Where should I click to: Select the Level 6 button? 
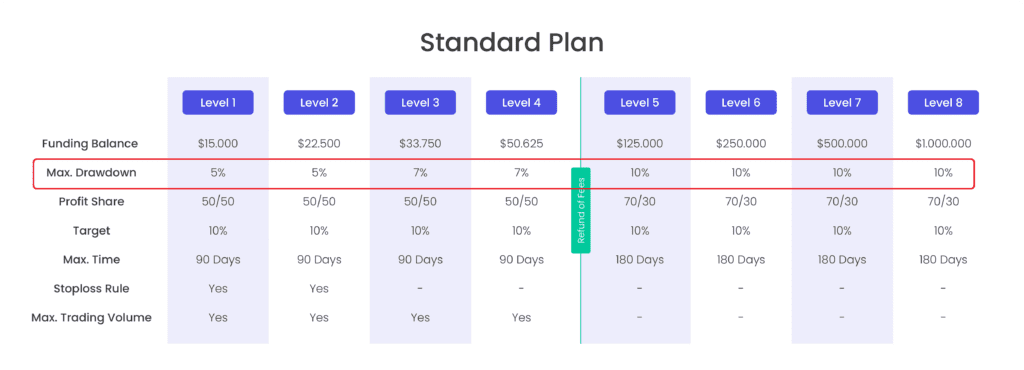(x=741, y=102)
